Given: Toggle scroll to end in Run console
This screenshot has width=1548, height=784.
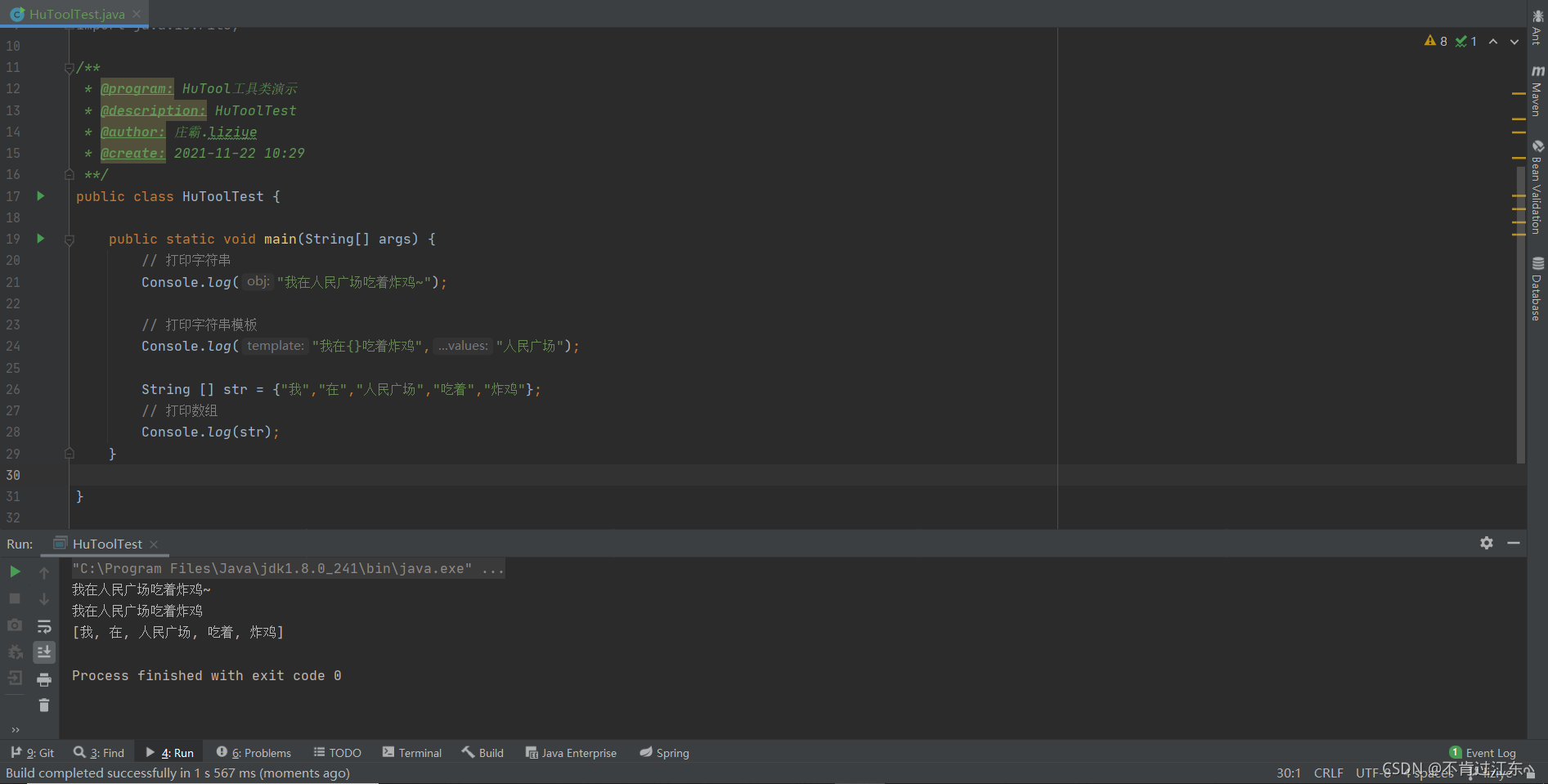Looking at the screenshot, I should click(x=44, y=652).
